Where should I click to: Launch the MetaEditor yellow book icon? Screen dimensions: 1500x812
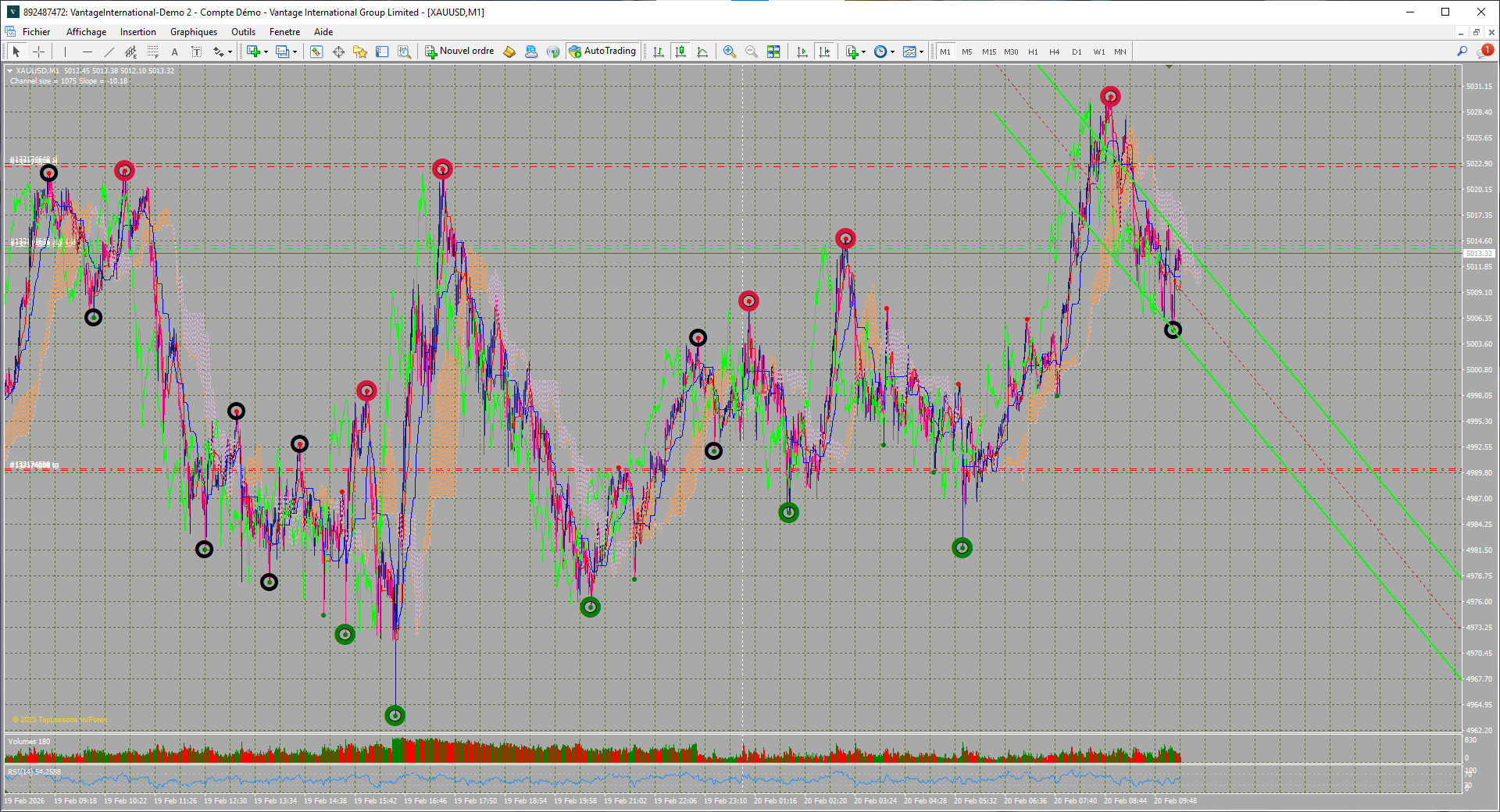[509, 52]
